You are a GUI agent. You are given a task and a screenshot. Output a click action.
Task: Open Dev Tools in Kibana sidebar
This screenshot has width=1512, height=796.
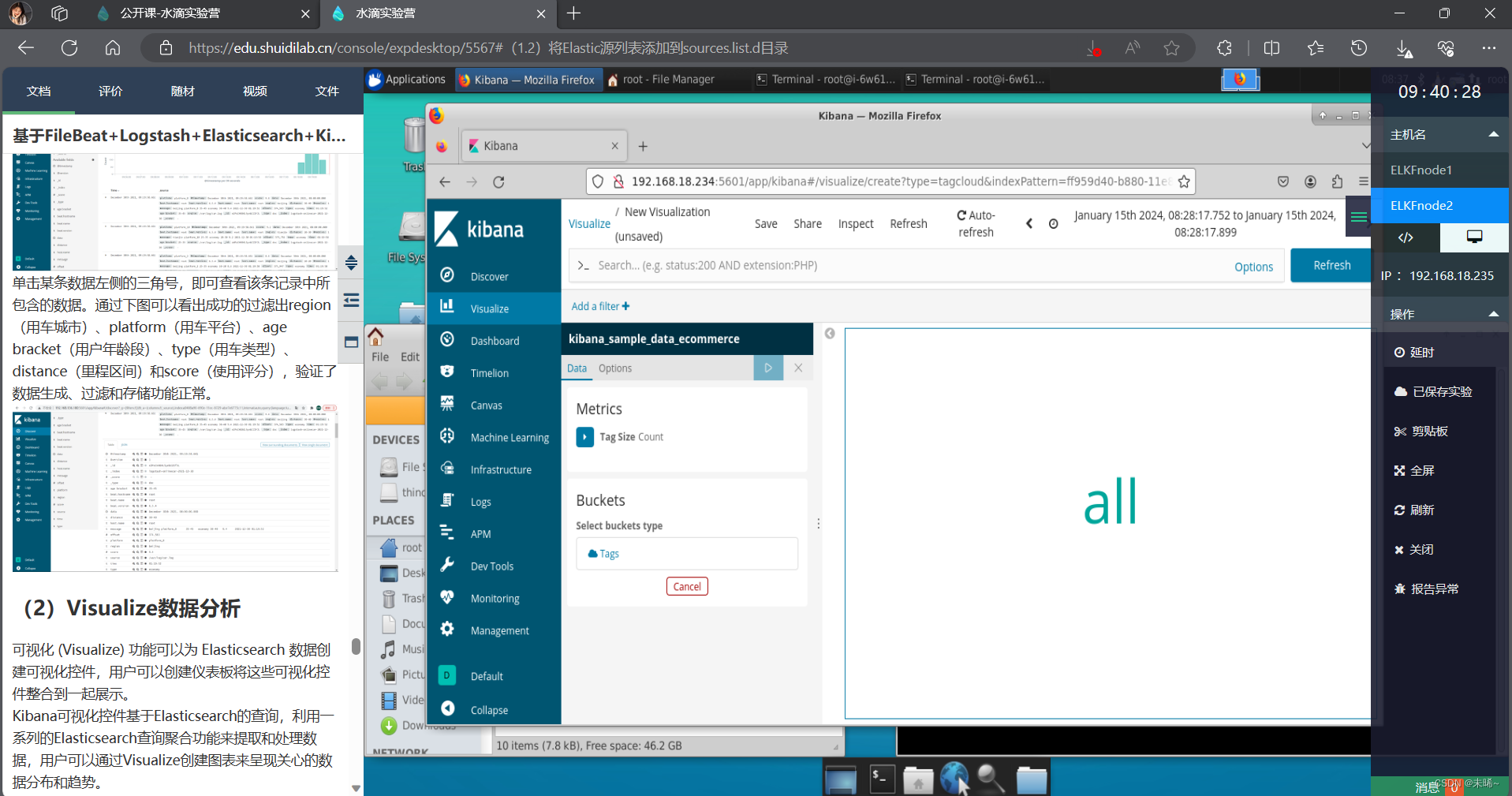[x=491, y=566]
